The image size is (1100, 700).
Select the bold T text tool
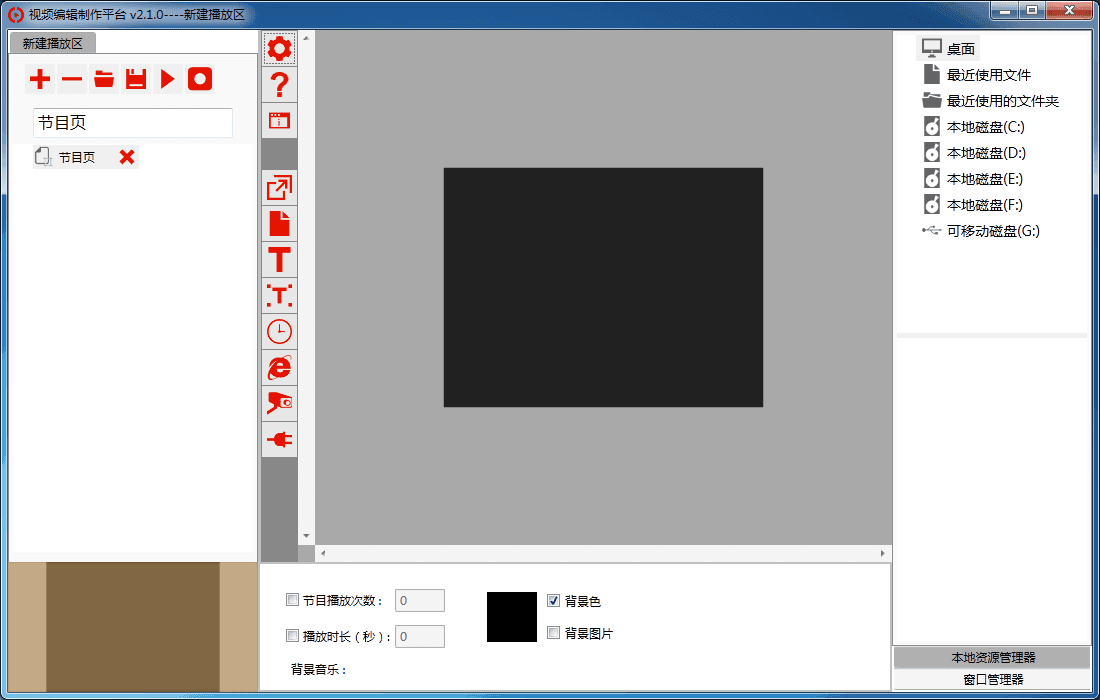coord(279,260)
